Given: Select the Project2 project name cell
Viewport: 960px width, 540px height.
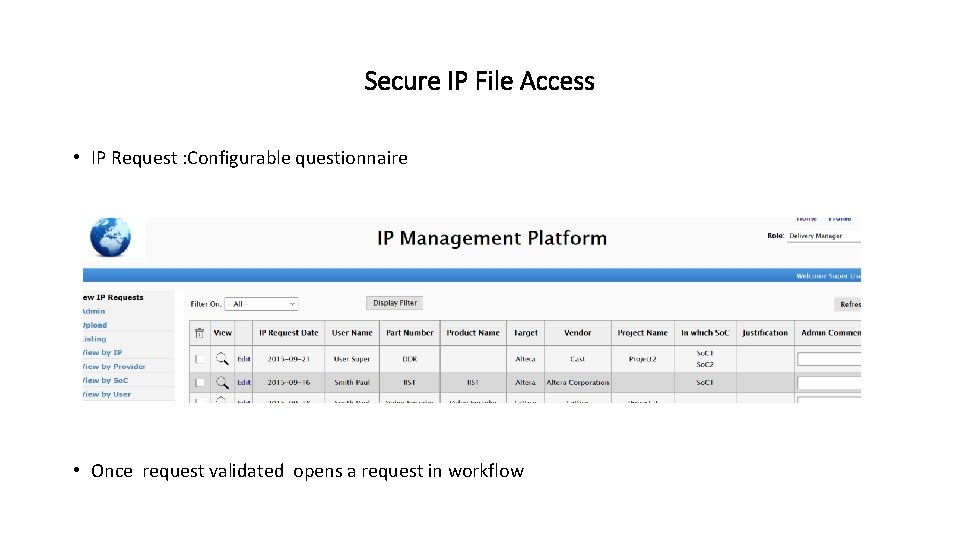Looking at the screenshot, I should 642,359.
